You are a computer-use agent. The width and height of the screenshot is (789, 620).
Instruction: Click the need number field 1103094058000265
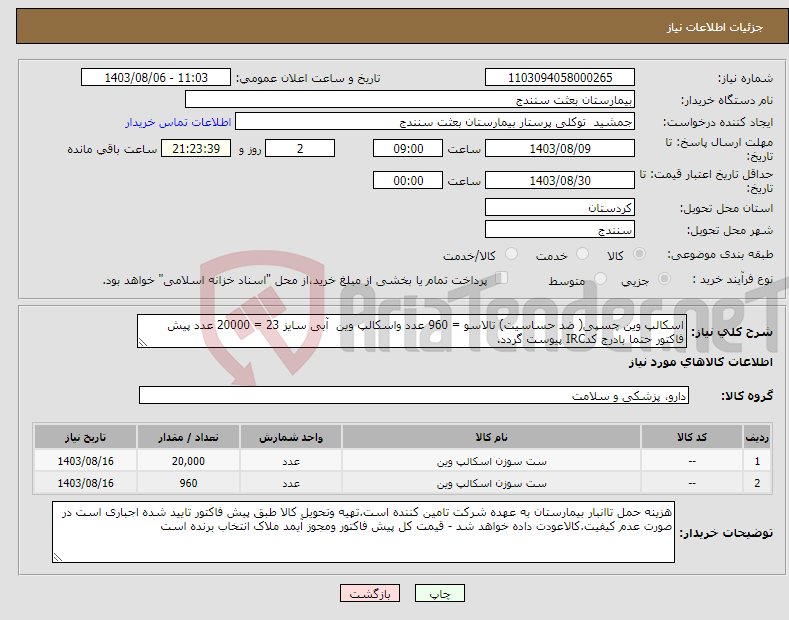560,78
